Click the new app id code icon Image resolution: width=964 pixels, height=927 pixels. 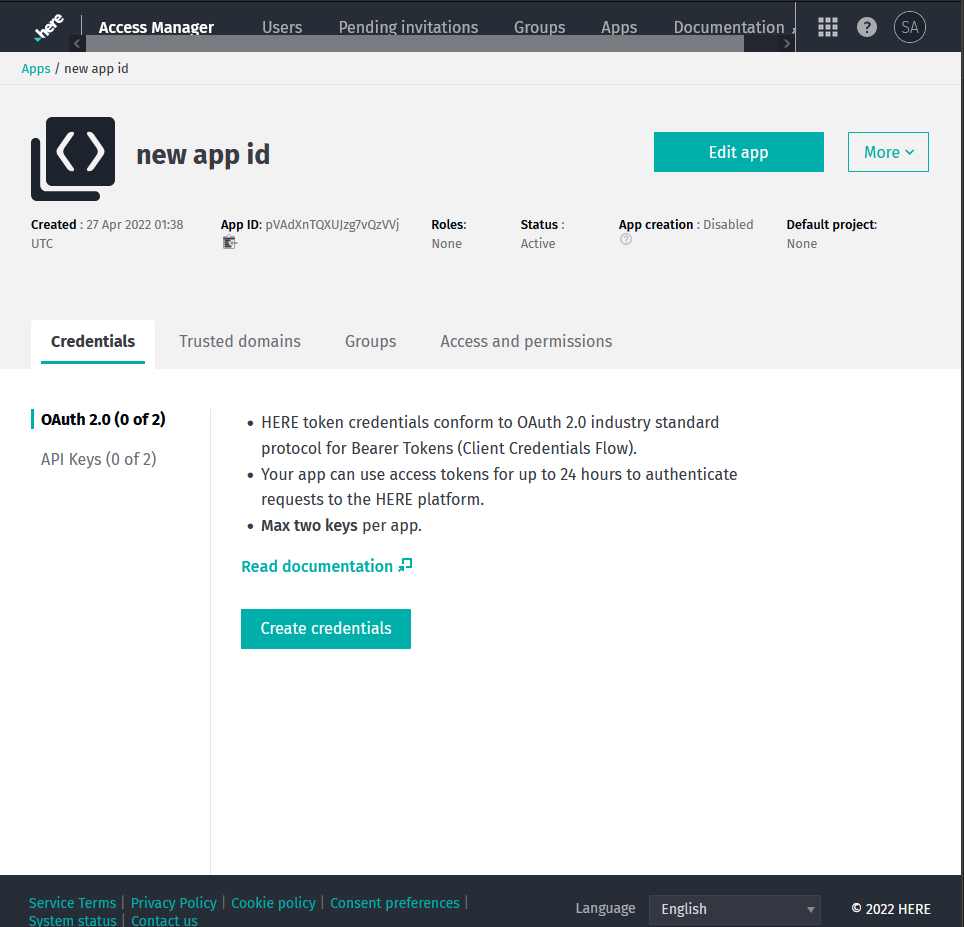pos(73,159)
